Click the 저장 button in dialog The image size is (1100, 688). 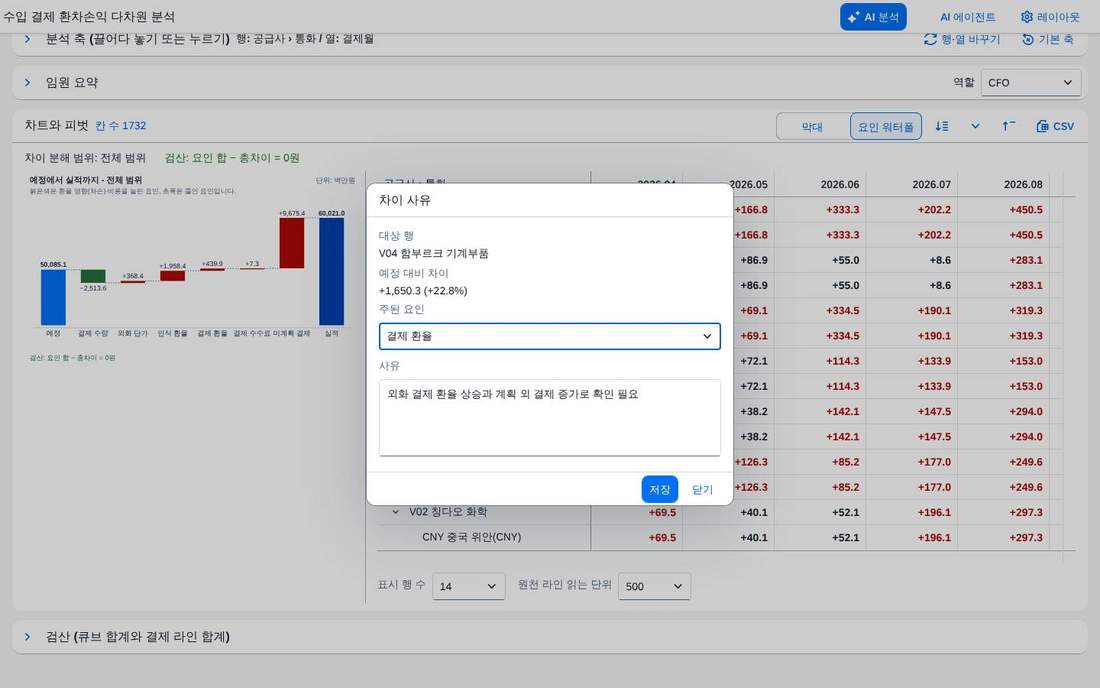659,490
